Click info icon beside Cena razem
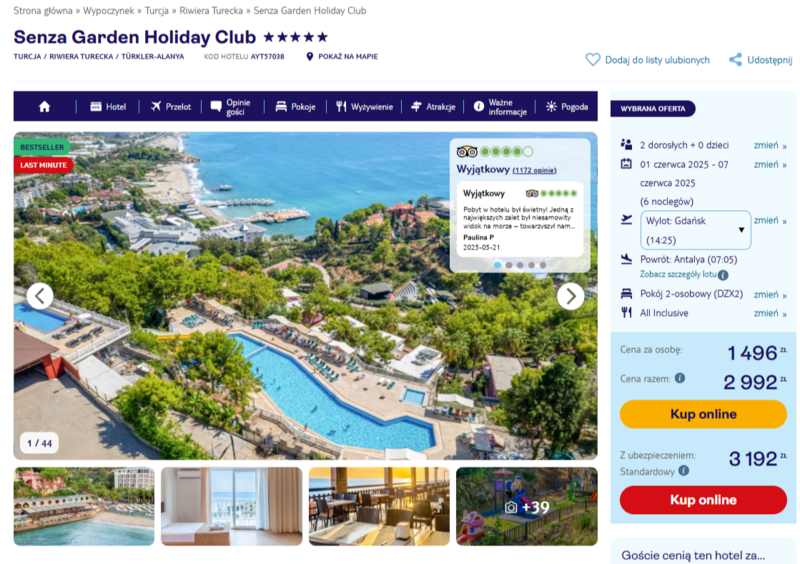This screenshot has height=564, width=800. (x=680, y=378)
